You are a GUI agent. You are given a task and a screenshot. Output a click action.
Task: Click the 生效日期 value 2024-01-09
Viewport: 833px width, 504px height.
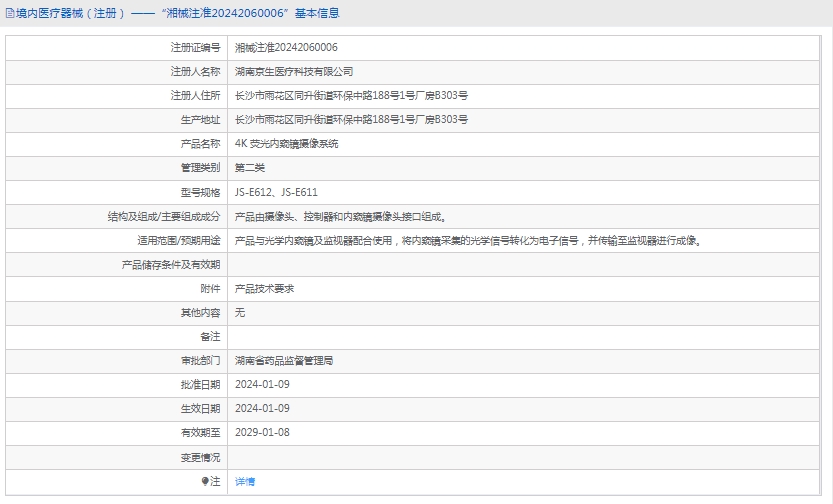coord(262,408)
